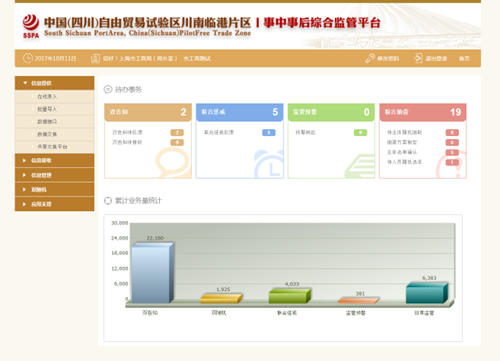
Task: Click the 联合惩戒反馈 item link
Action: [x=219, y=132]
